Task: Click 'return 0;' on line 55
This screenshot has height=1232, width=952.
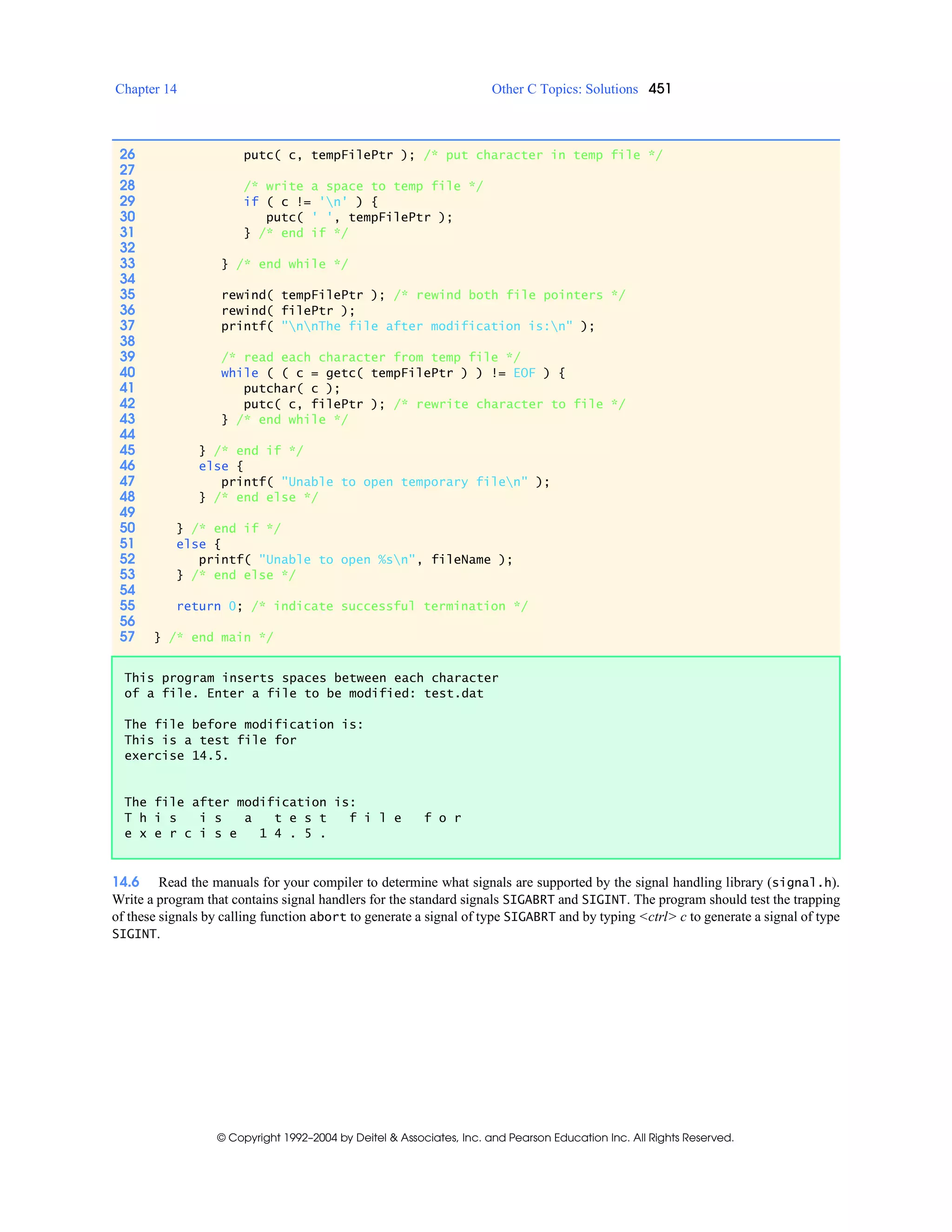Action: point(210,606)
